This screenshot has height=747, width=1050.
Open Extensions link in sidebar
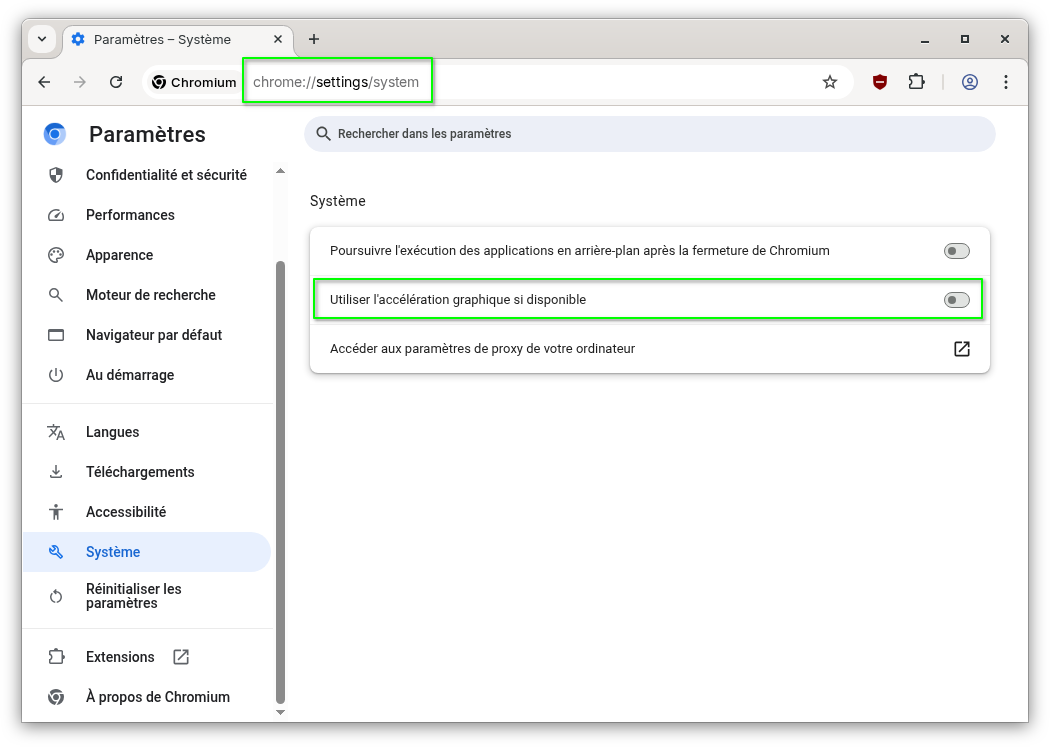point(120,657)
